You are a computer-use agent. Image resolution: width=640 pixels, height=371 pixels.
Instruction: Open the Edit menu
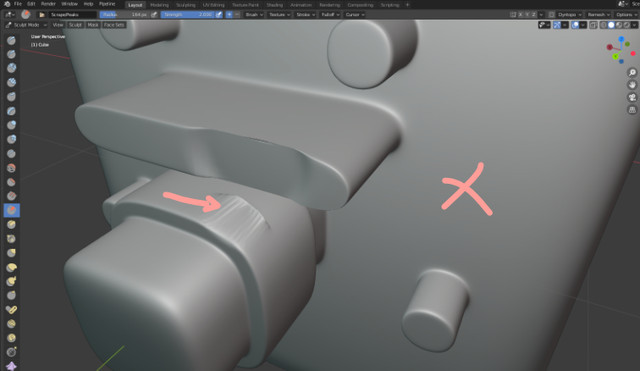[31, 4]
